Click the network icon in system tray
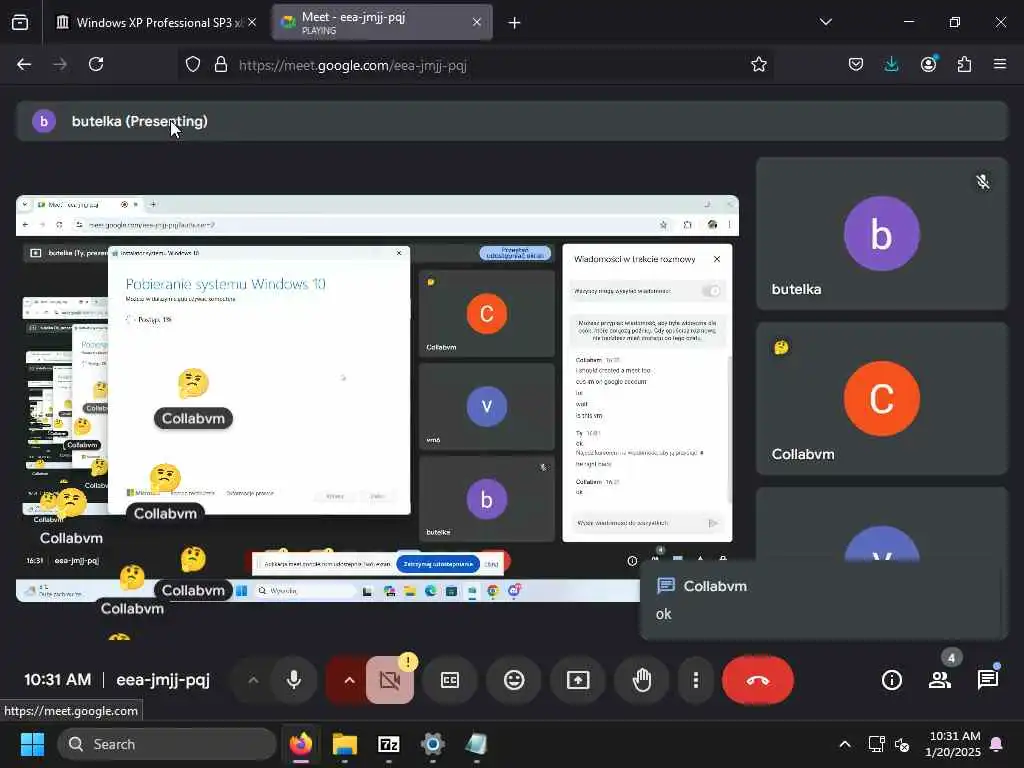1024x768 pixels. (876, 744)
